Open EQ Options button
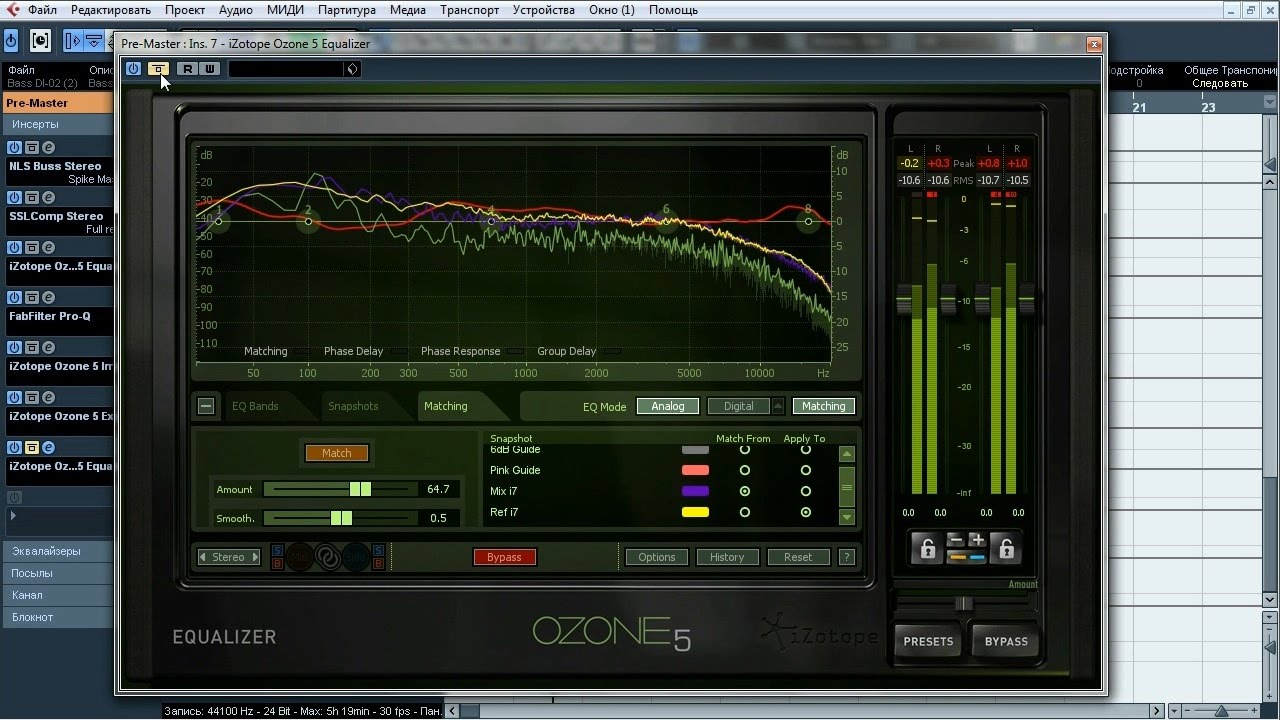1280x720 pixels. pos(657,557)
